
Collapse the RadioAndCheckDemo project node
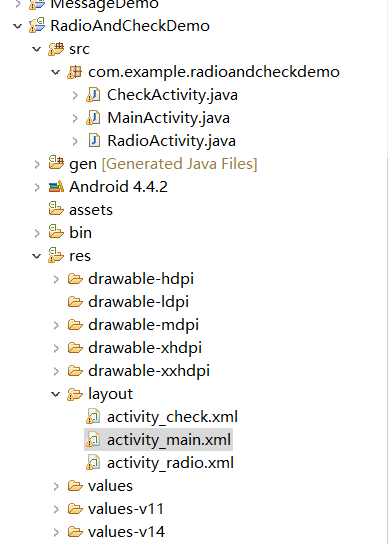[x=18, y=26]
